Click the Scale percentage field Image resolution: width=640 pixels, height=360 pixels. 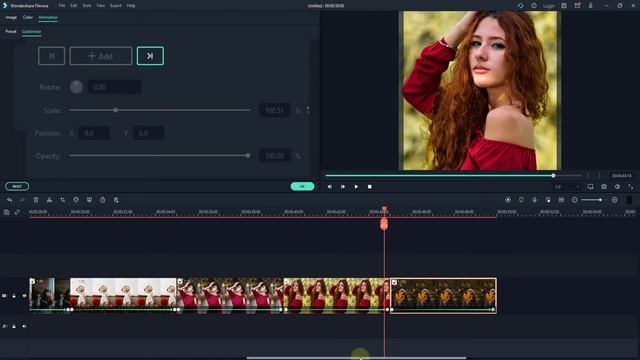[x=274, y=110]
